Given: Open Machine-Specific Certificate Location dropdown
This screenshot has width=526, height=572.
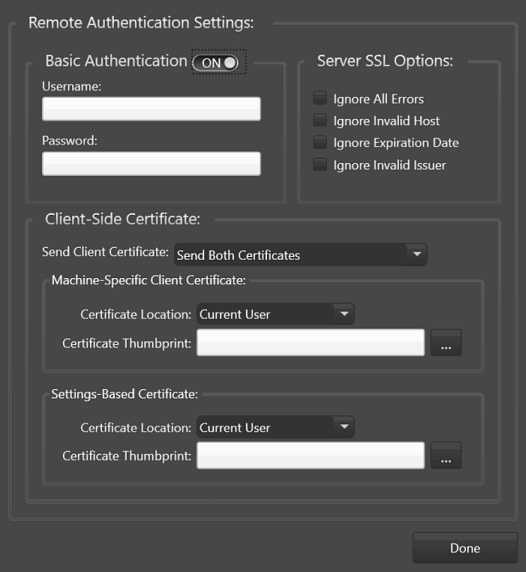Looking at the screenshot, I should [x=275, y=314].
